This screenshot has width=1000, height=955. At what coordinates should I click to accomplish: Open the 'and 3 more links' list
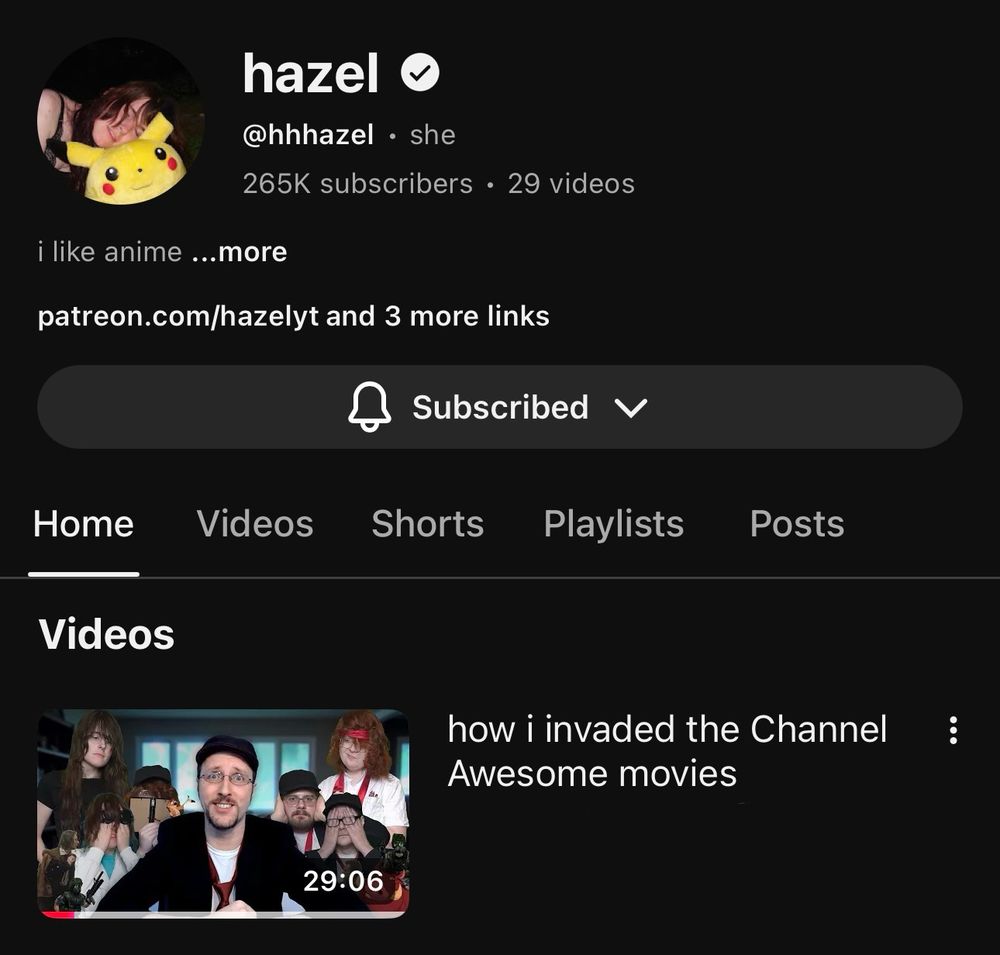pyautogui.click(x=438, y=316)
